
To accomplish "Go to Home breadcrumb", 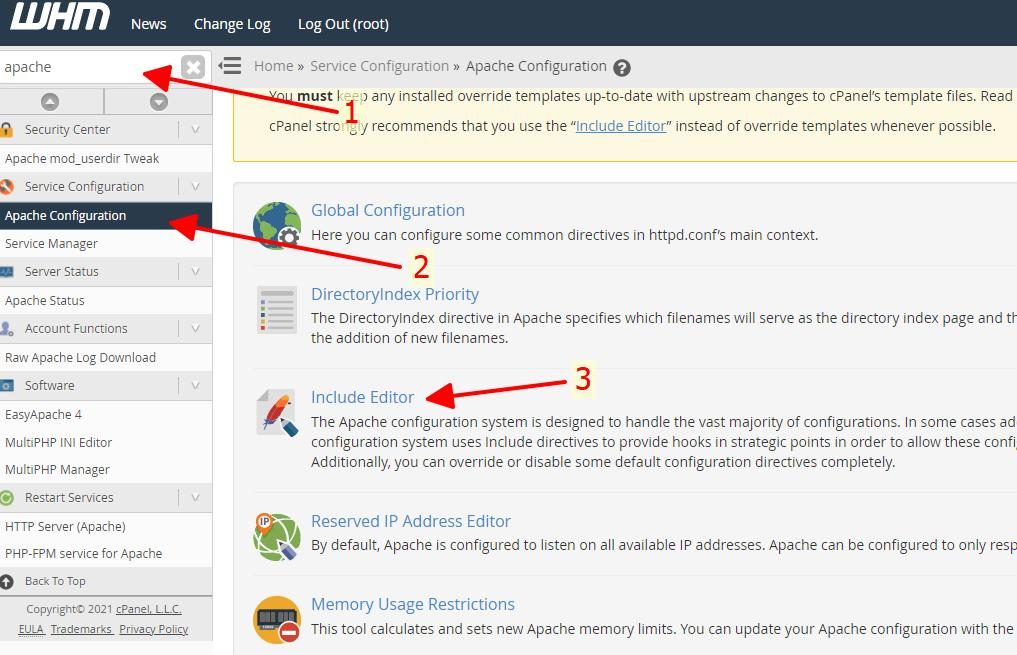I will coord(274,66).
